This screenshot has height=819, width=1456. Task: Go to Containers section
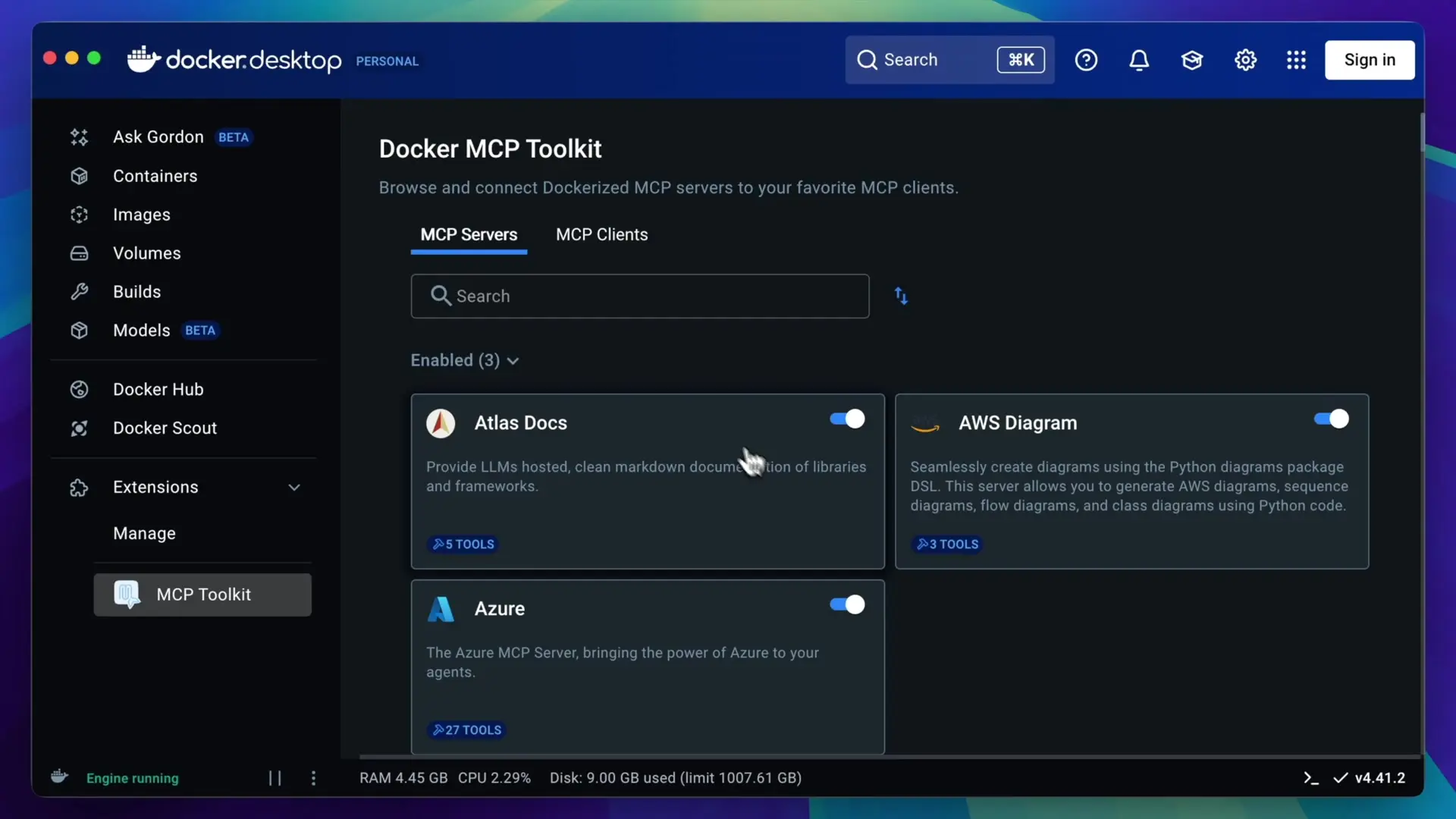coord(155,176)
